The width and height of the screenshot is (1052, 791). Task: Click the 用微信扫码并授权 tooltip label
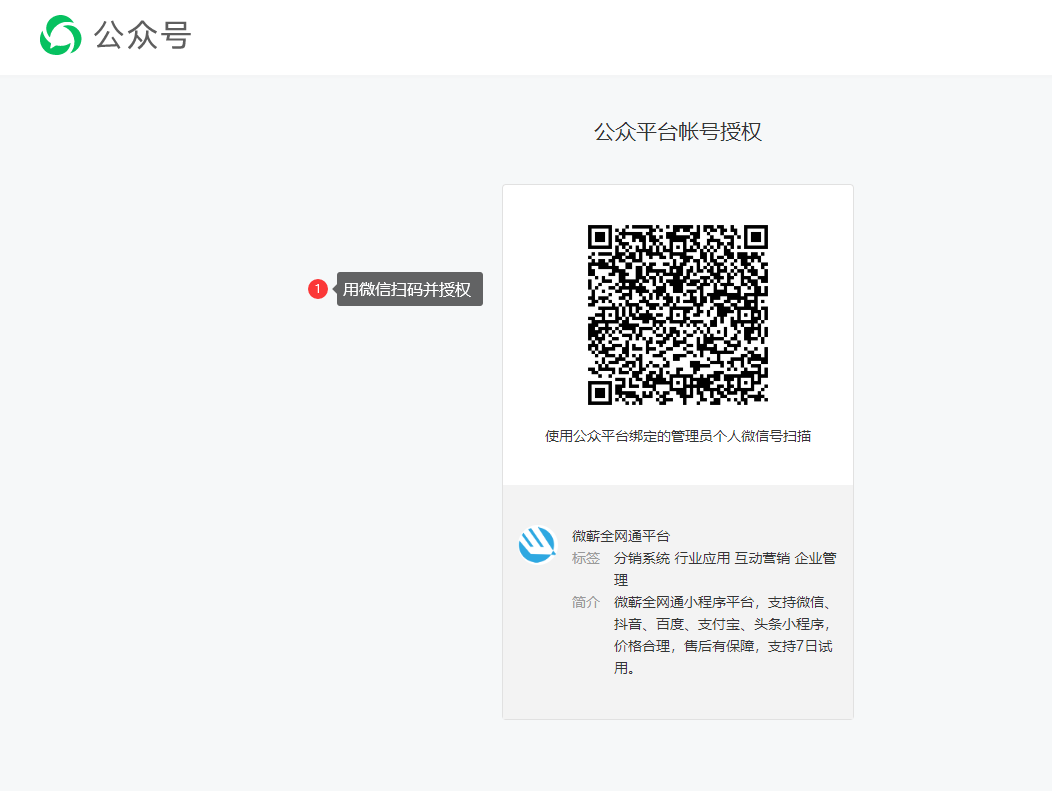[409, 289]
